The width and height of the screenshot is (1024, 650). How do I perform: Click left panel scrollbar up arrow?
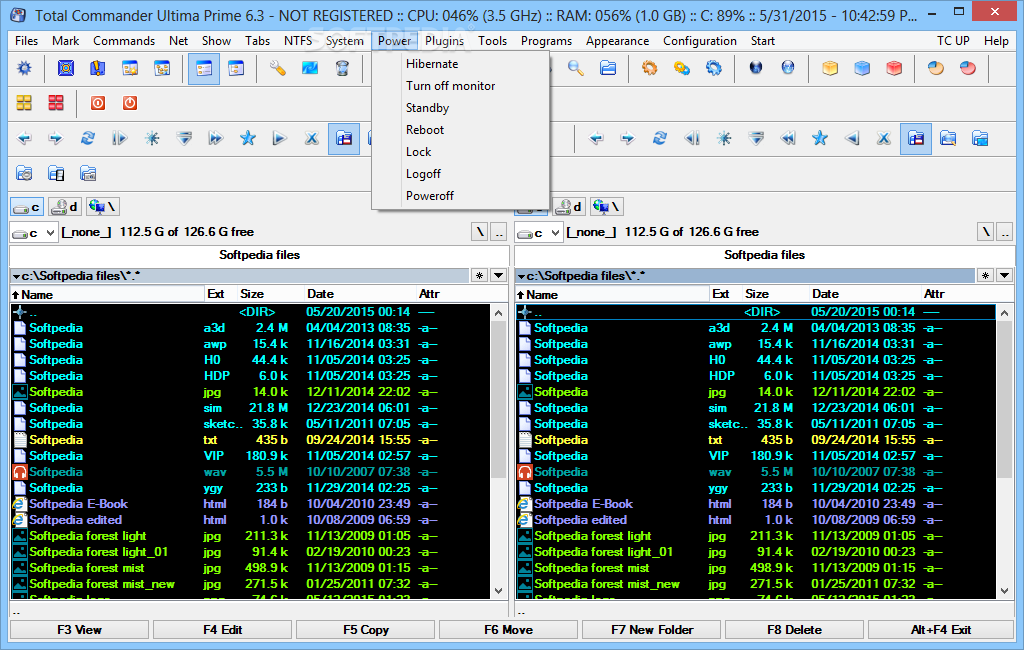click(498, 313)
